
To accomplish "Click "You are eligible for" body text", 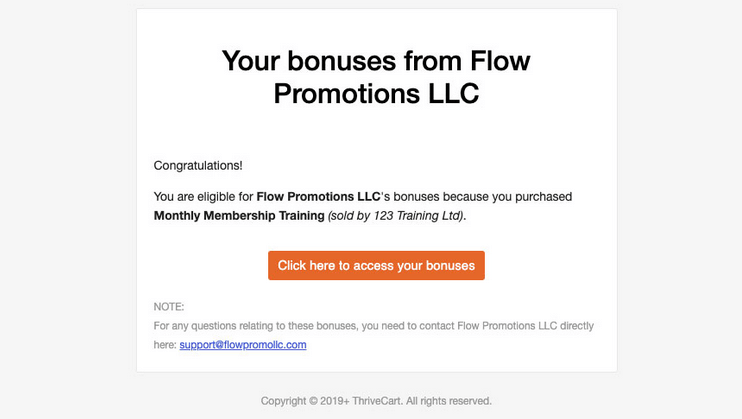I will click(x=203, y=197).
